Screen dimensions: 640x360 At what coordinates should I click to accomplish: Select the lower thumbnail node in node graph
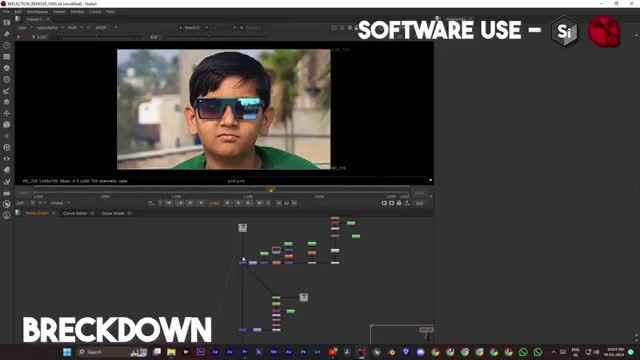[x=303, y=297]
